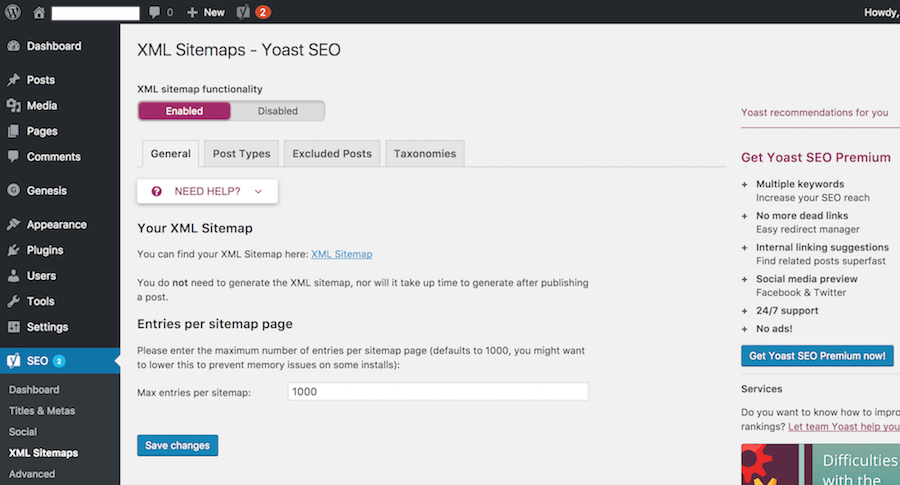This screenshot has width=900, height=485.
Task: Click the Difficulties banner thumbnail
Action: point(820,464)
